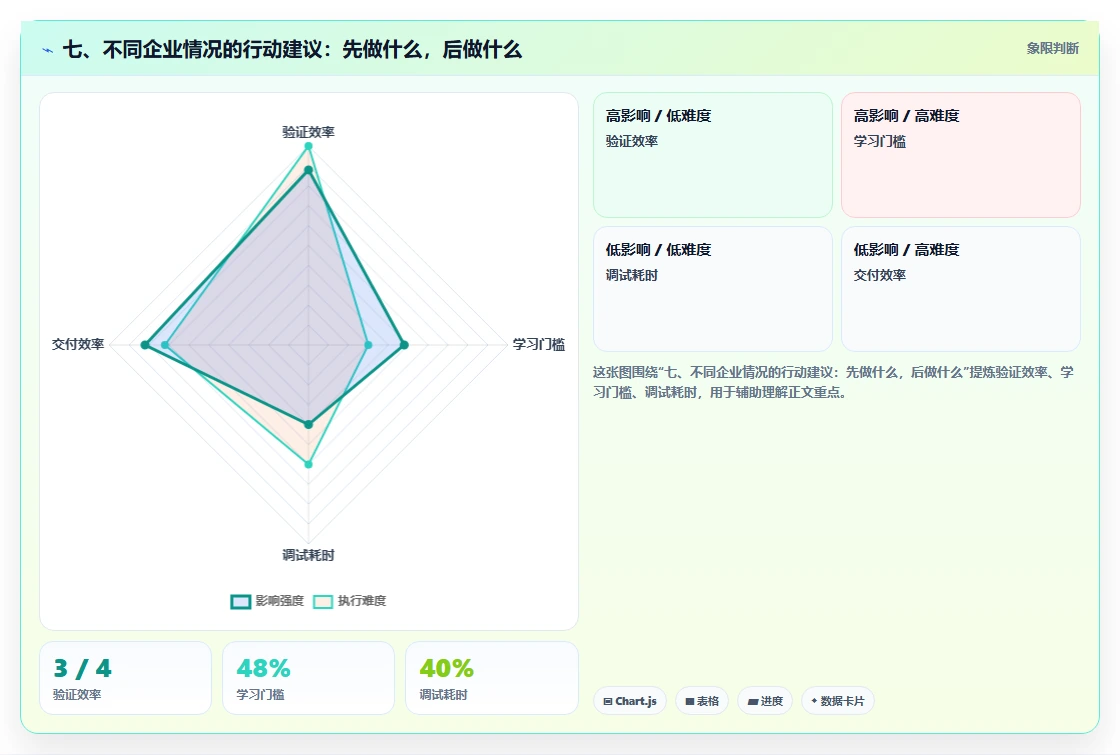Click the 象限判断 label in the header
This screenshot has width=1120, height=755.
click(1053, 49)
